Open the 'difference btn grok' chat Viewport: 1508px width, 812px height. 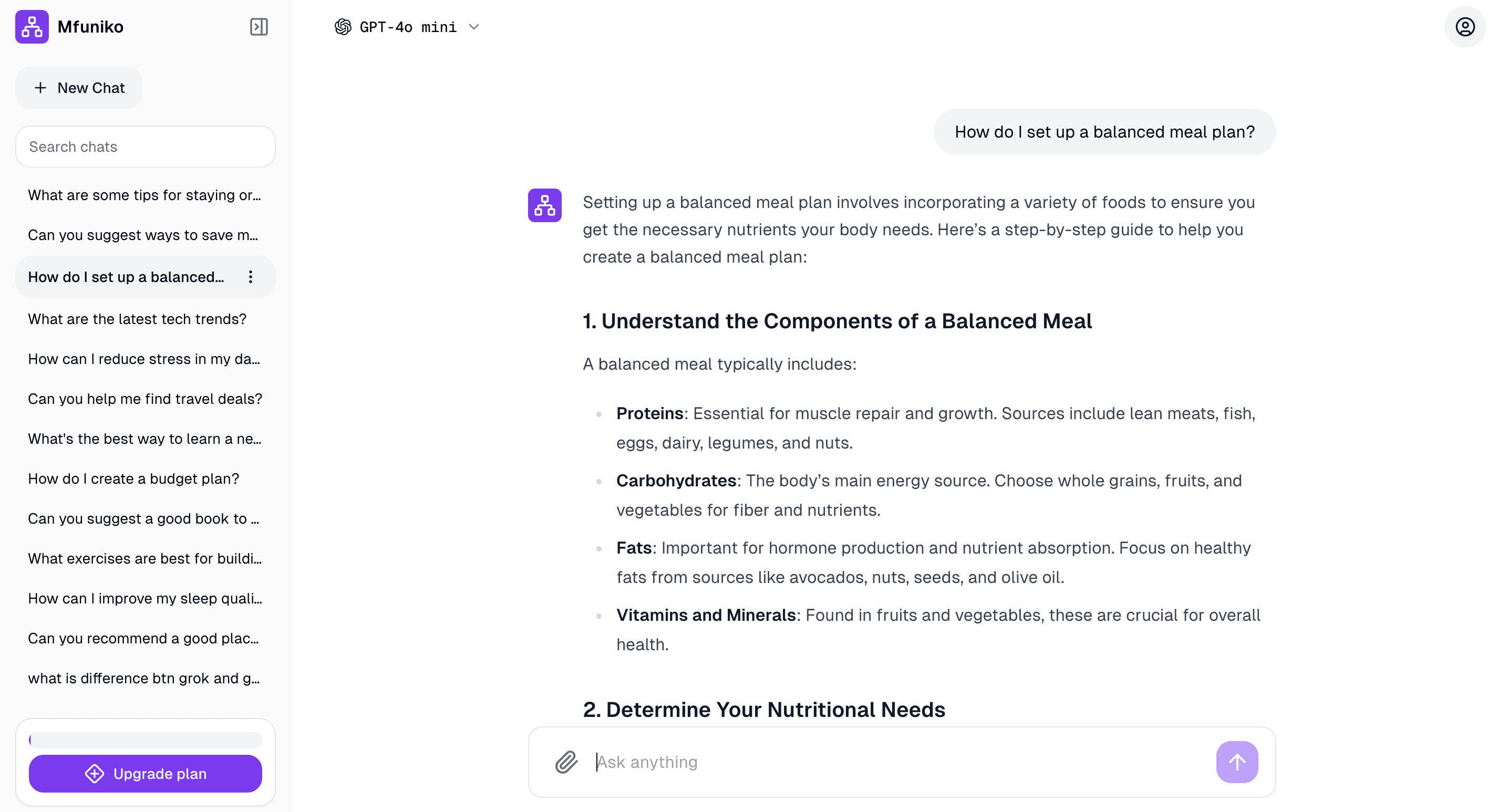coord(143,678)
